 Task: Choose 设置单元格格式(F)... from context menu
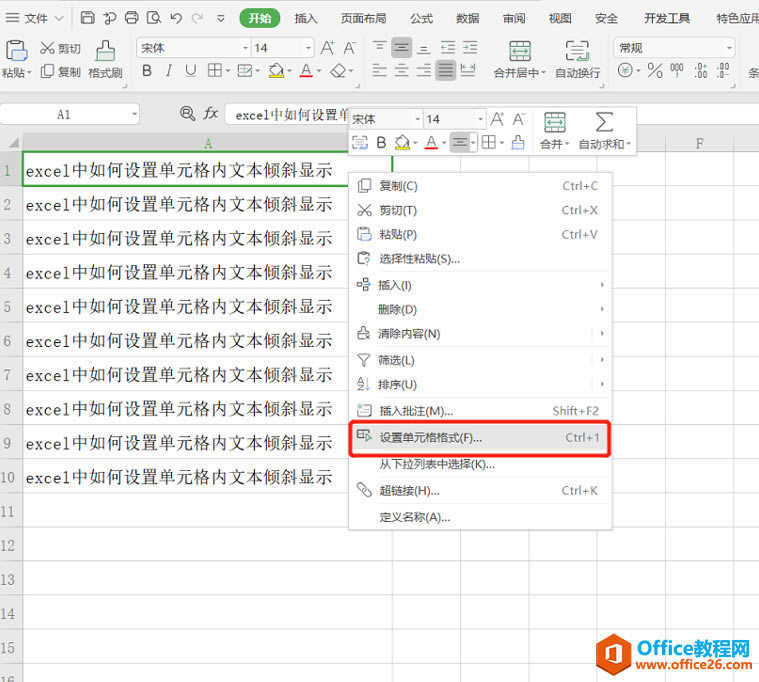point(480,438)
